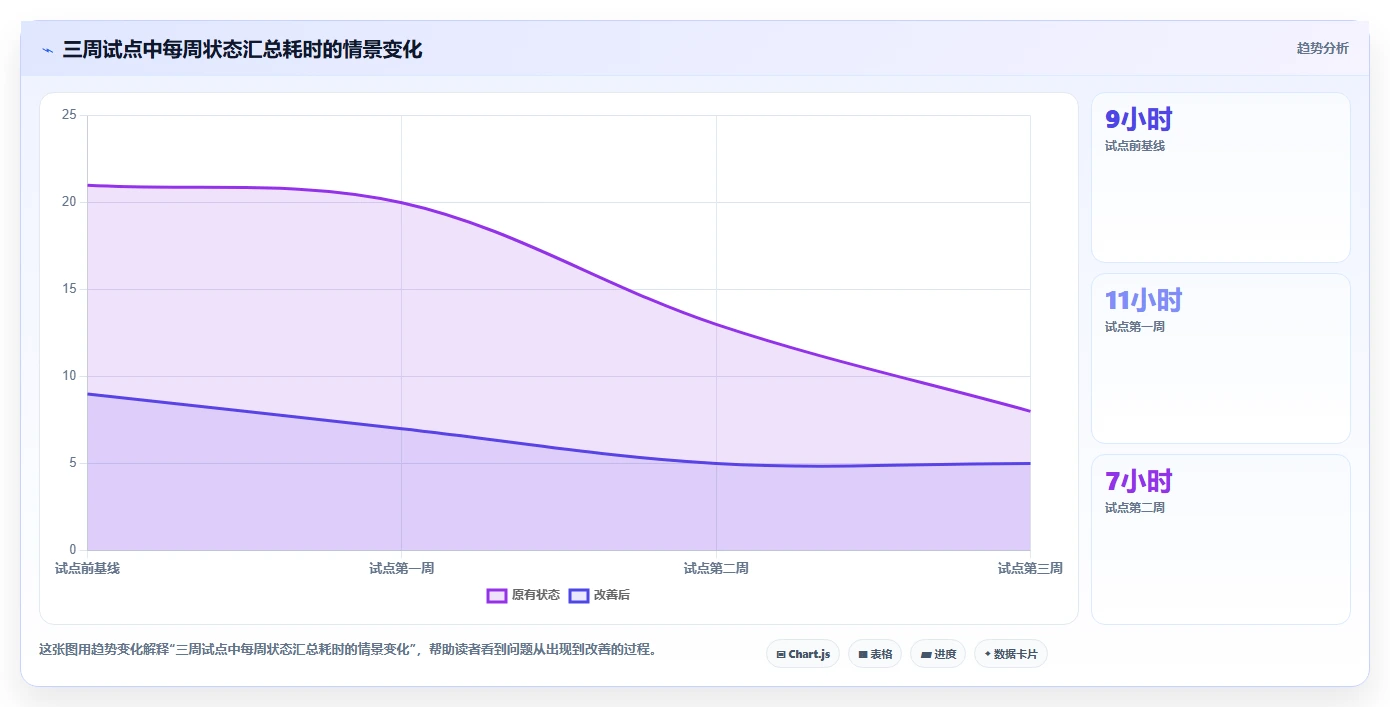Screen dimensions: 1390x707
Task: Open the 7小时 试点第二周 card
Action: point(1221,539)
